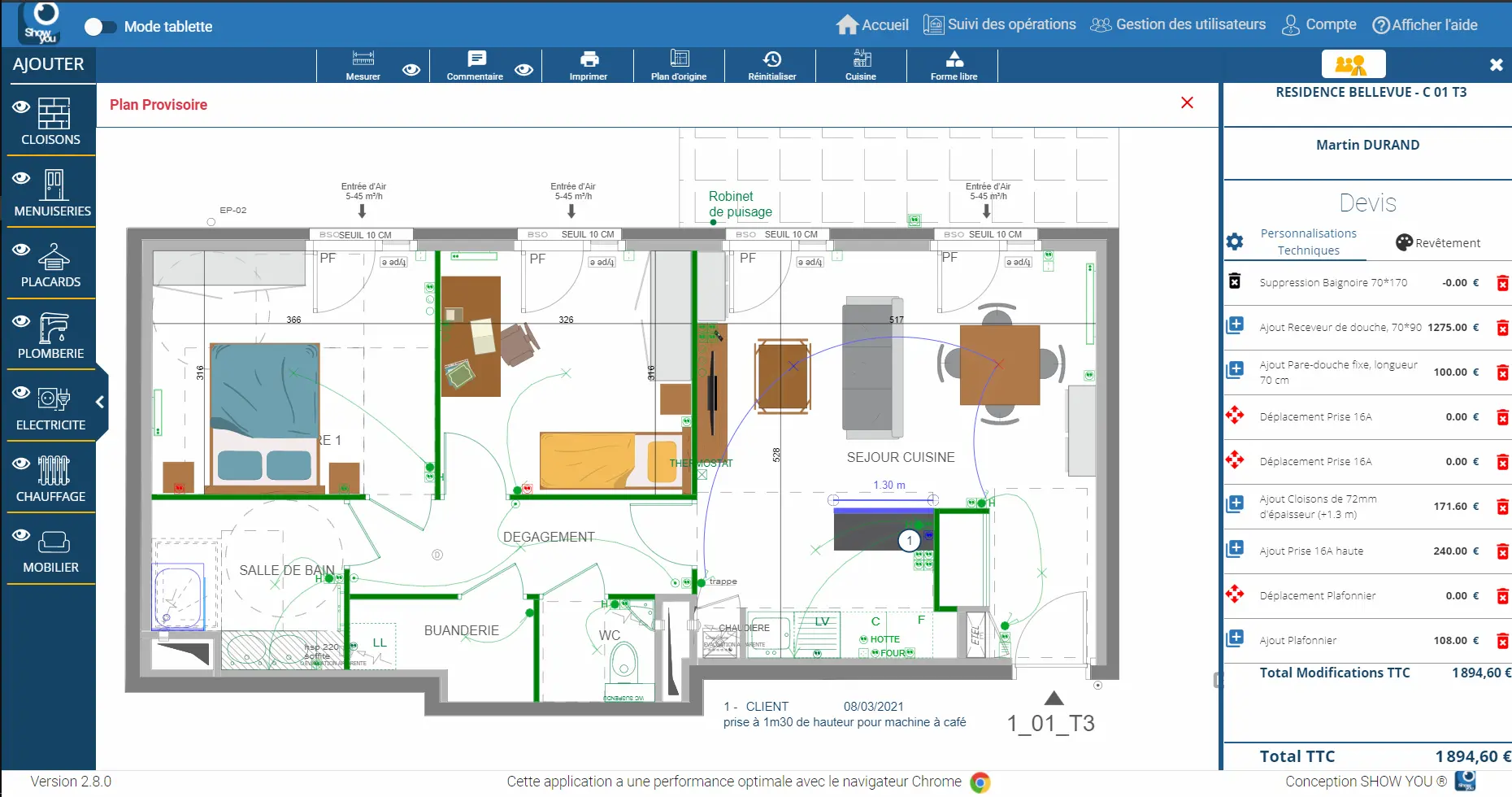Toggle visibility eye next to Commentaire
The height and width of the screenshot is (797, 1512).
524,70
